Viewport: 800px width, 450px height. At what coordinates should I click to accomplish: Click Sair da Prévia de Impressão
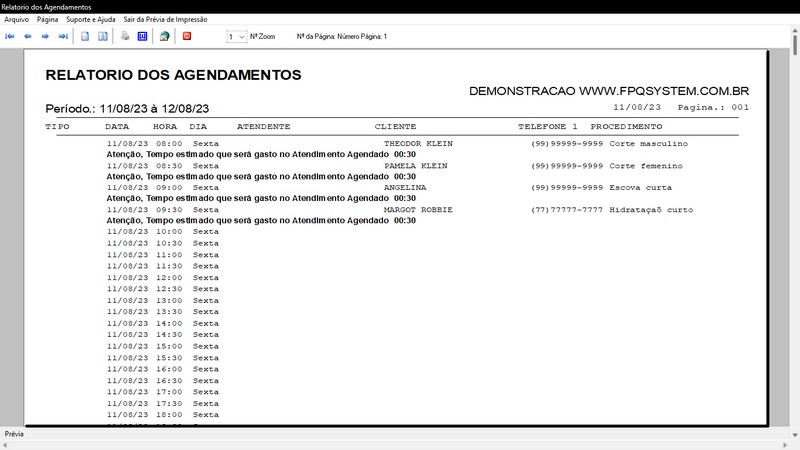(165, 19)
